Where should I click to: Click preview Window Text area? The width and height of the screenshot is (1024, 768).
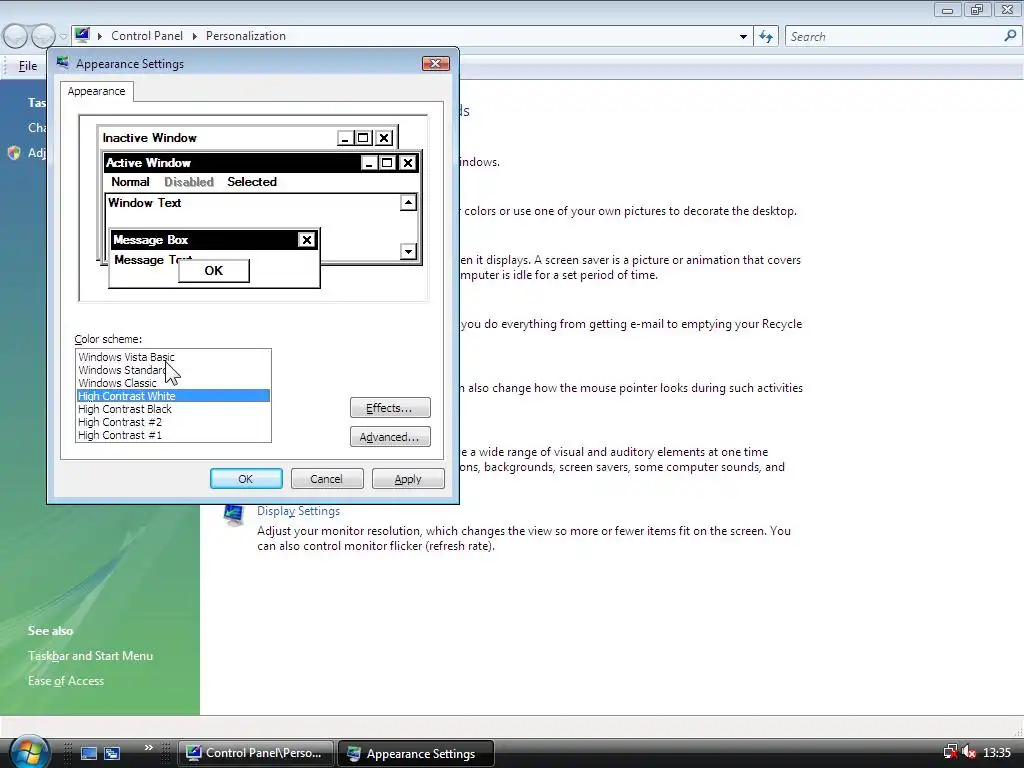[x=144, y=202]
